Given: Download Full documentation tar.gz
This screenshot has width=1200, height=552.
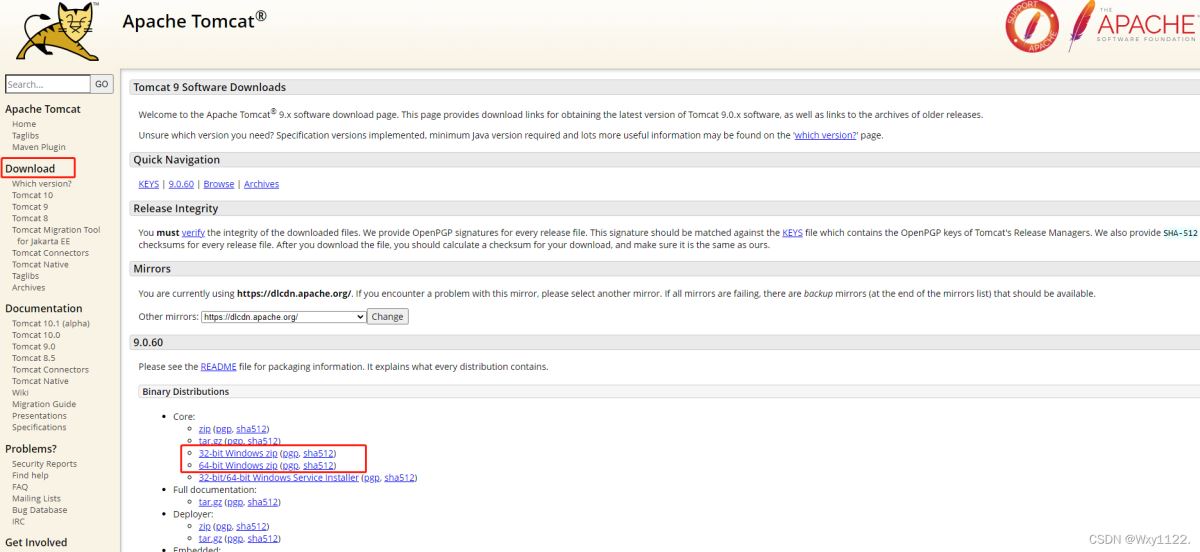Looking at the screenshot, I should 210,502.
